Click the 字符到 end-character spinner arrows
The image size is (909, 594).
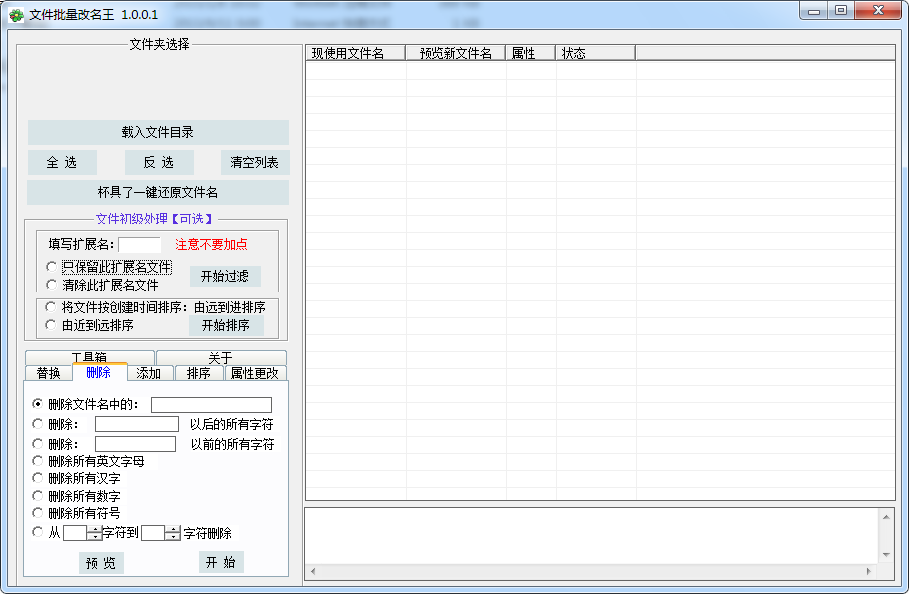tap(173, 533)
